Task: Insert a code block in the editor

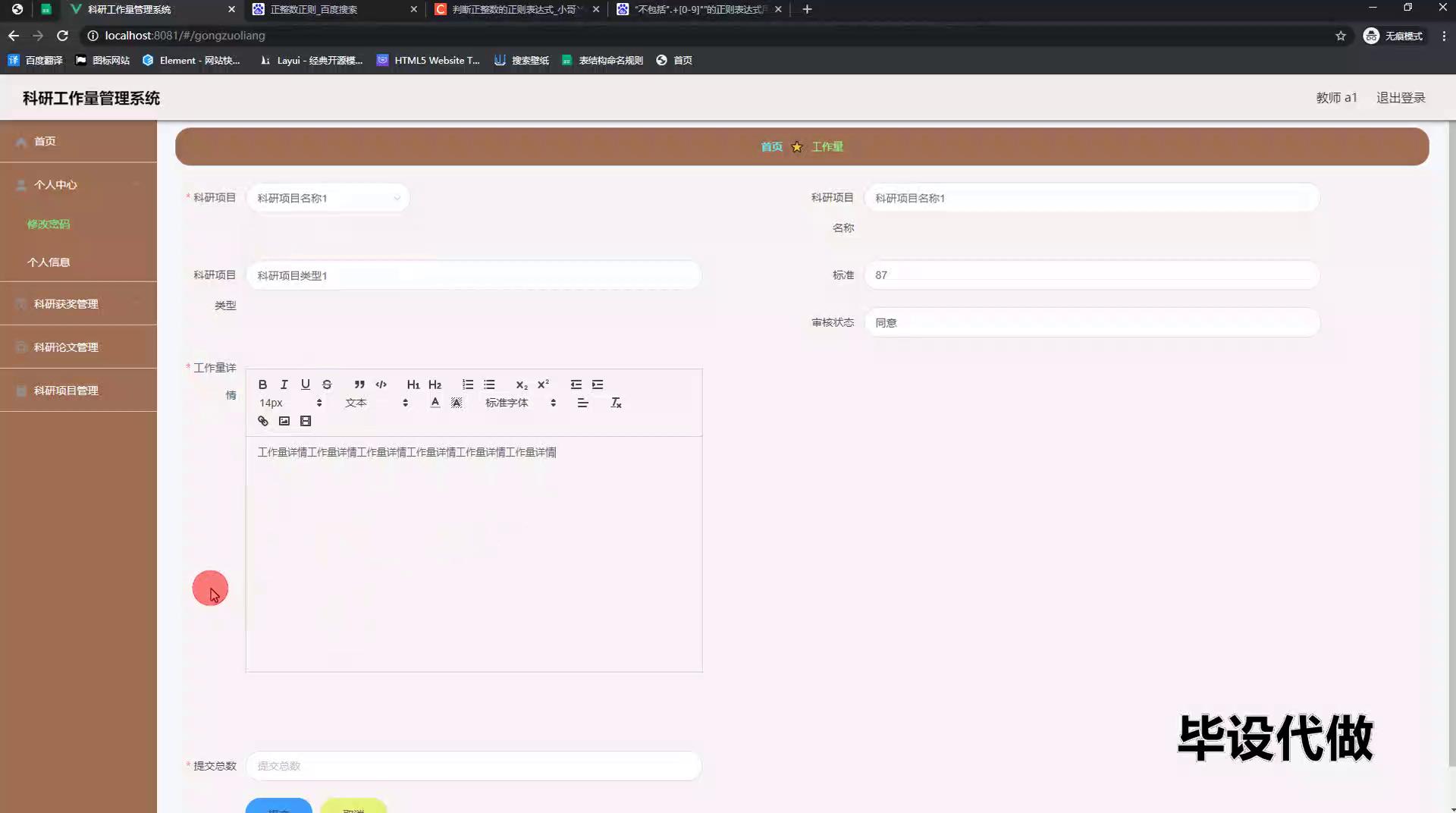Action: [x=381, y=385]
